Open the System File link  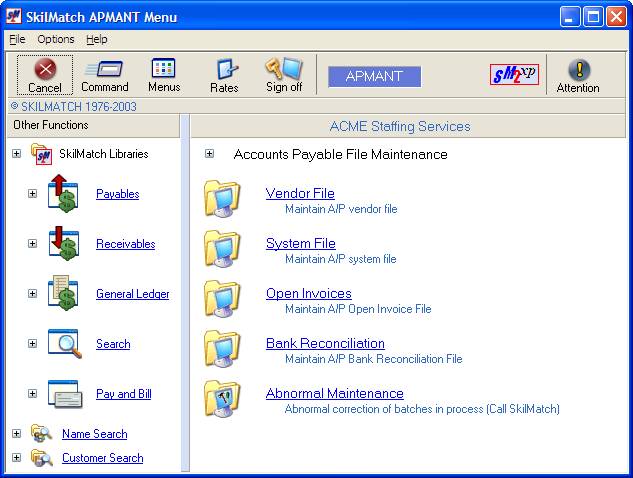point(300,243)
